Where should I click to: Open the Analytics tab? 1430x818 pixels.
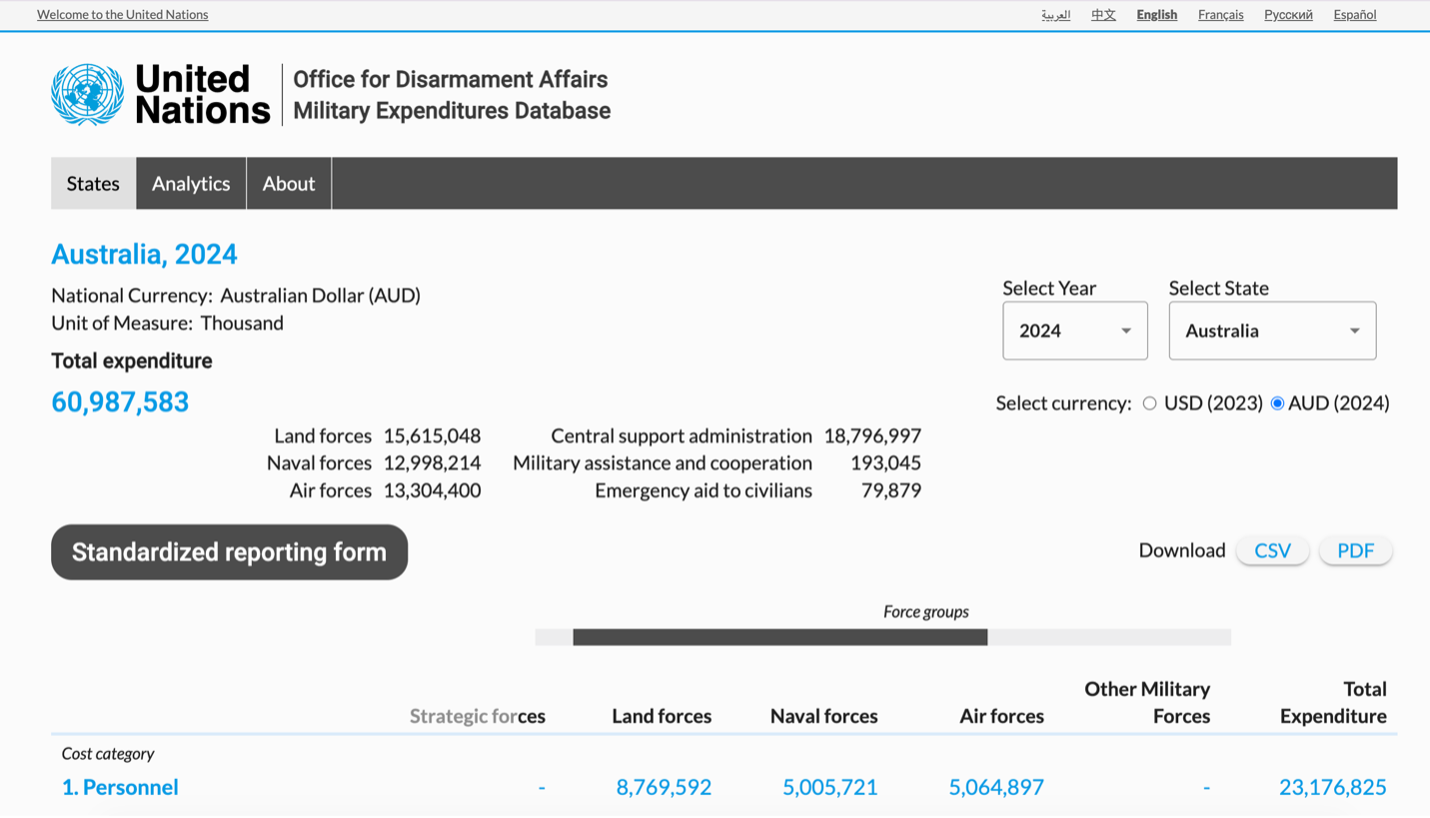point(191,183)
